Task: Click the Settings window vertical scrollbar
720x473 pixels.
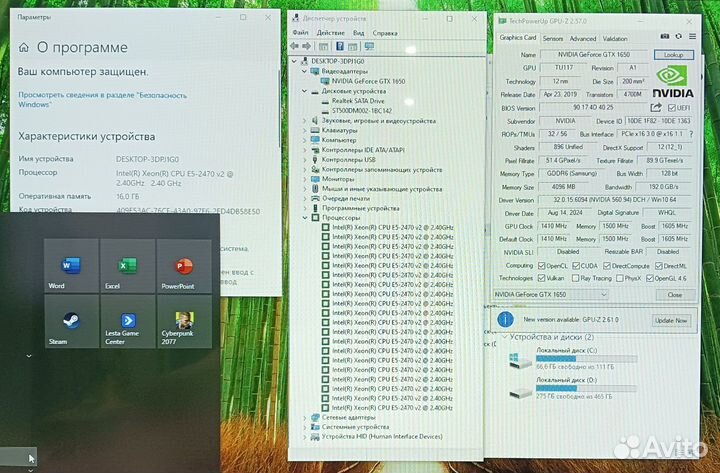Action: coord(278,108)
